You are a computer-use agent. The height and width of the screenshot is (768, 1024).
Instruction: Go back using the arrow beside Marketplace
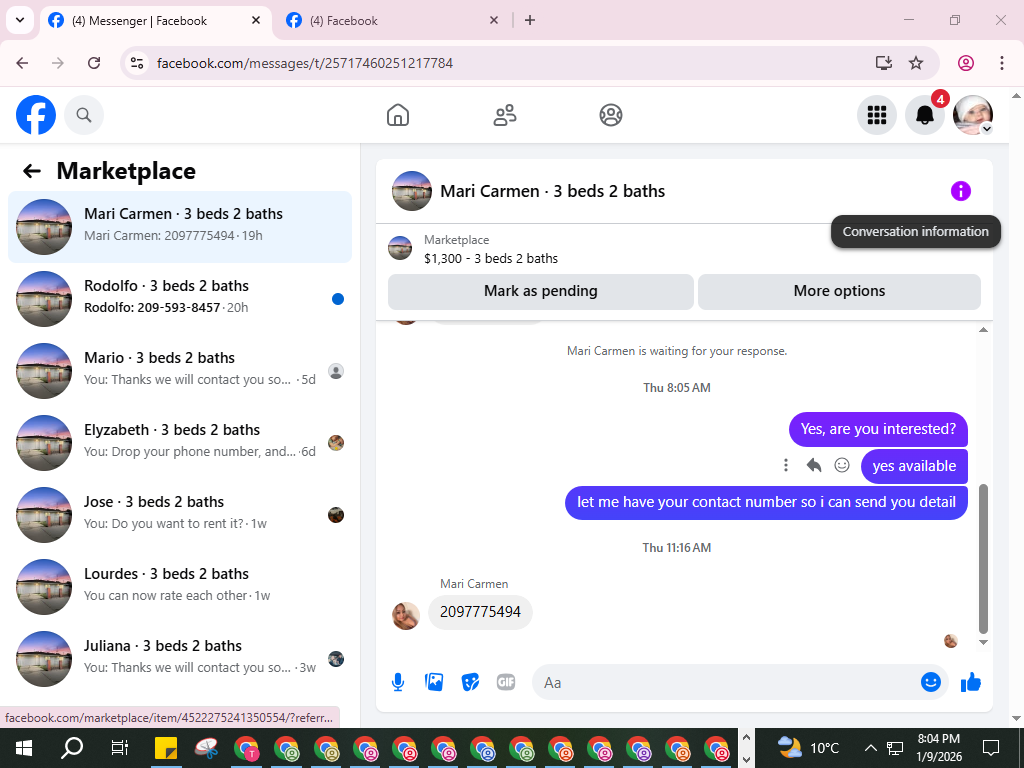coord(31,171)
